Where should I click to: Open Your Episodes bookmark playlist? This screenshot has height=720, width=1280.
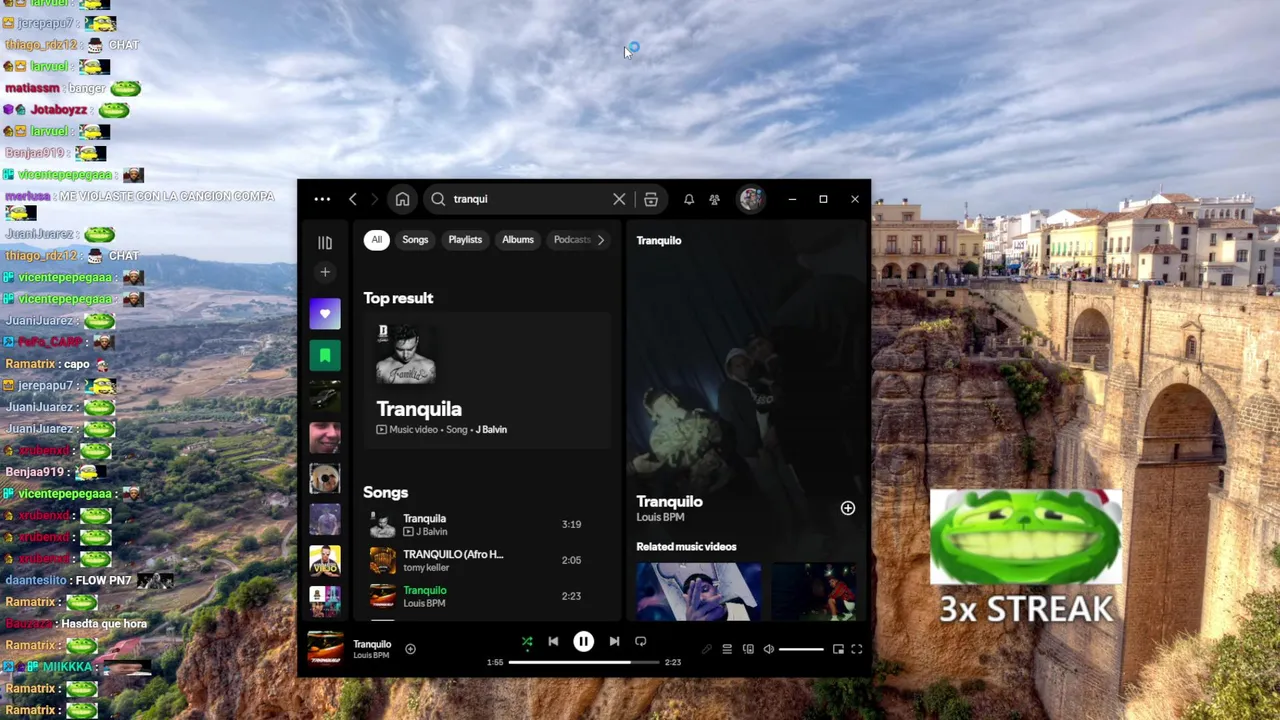click(325, 356)
